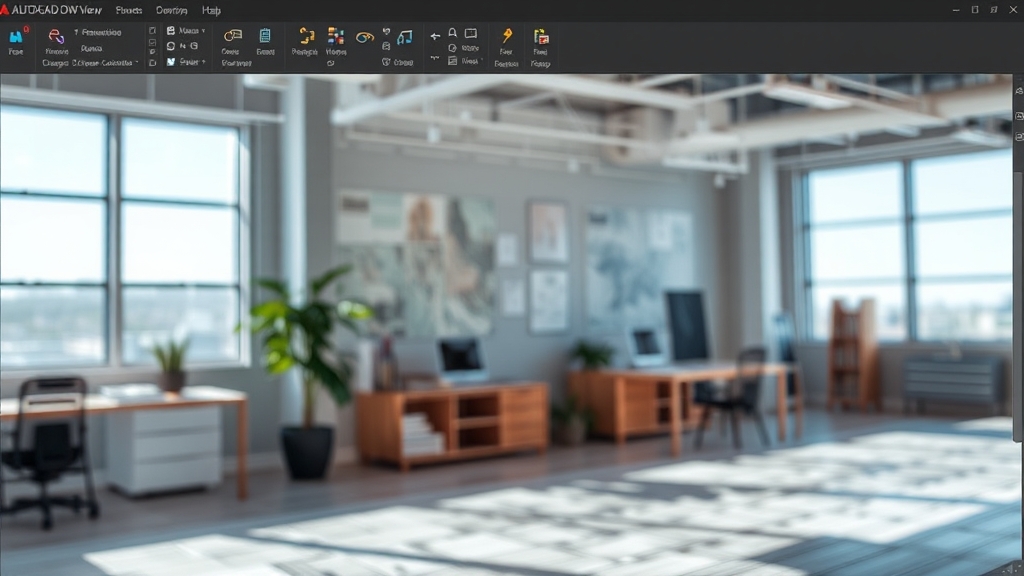This screenshot has height=576, width=1024.
Task: Click the small database cylinder icon
Action: tap(386, 46)
